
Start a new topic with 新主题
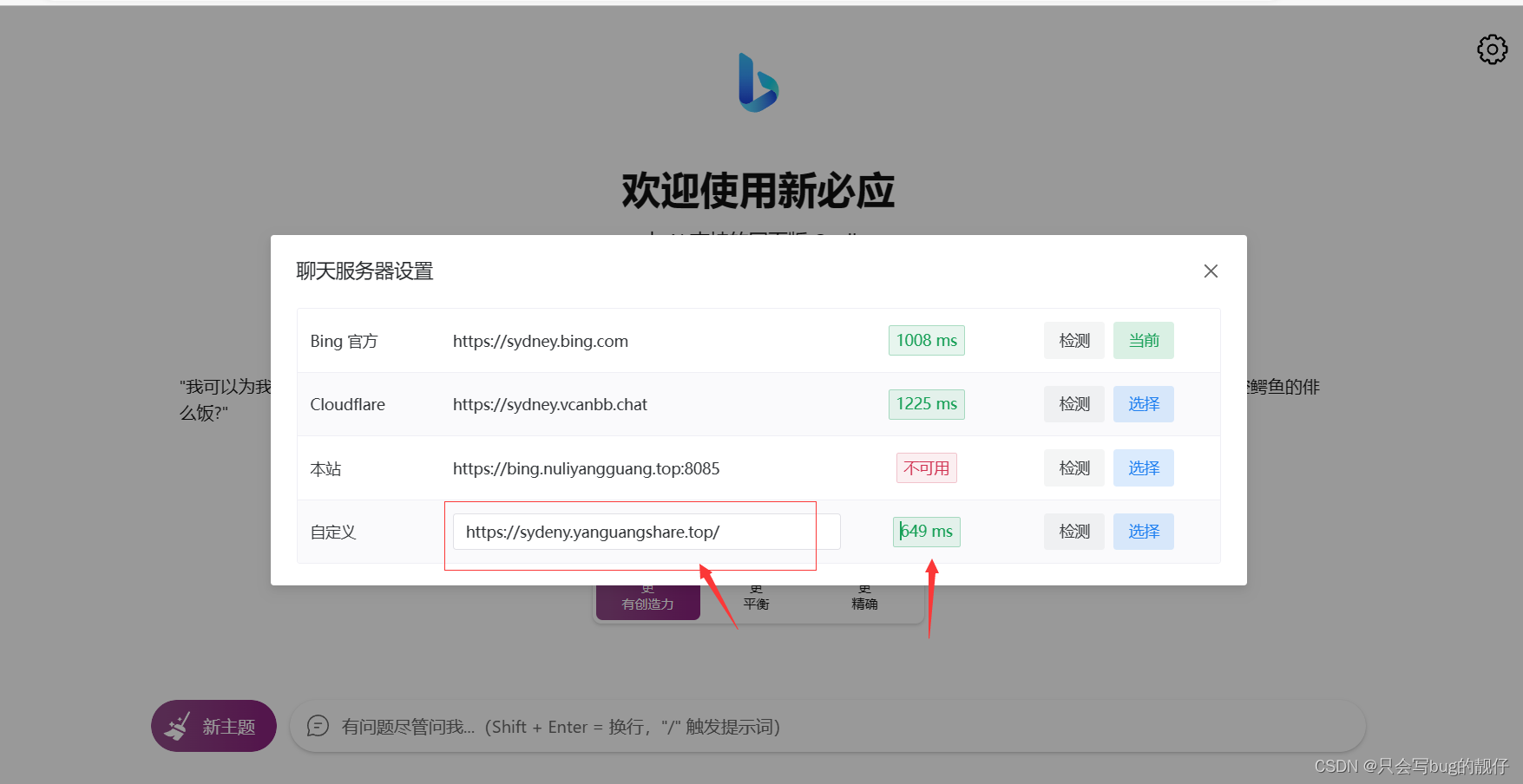(x=213, y=726)
